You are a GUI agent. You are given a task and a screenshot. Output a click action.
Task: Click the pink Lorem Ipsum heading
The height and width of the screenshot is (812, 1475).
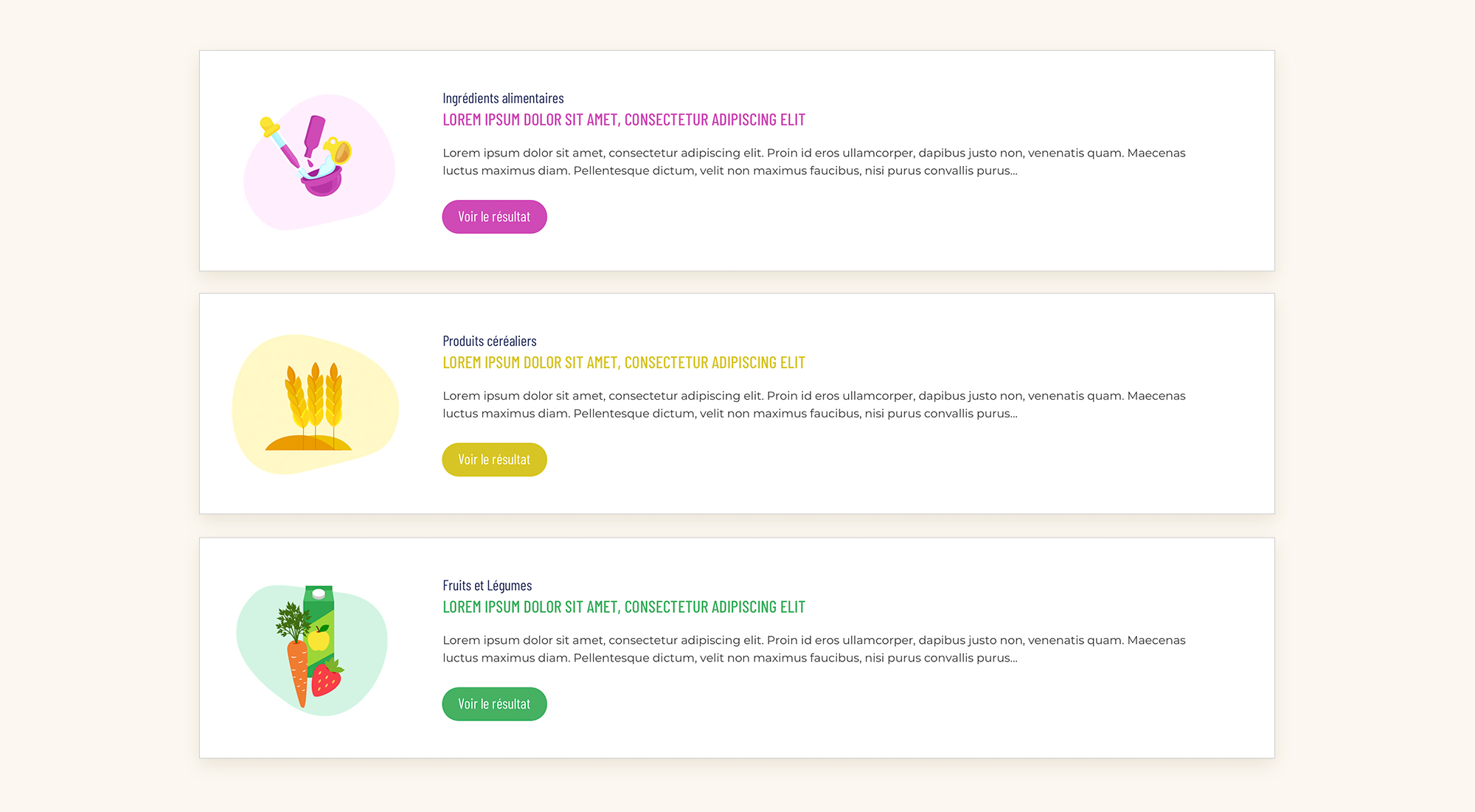(x=624, y=119)
